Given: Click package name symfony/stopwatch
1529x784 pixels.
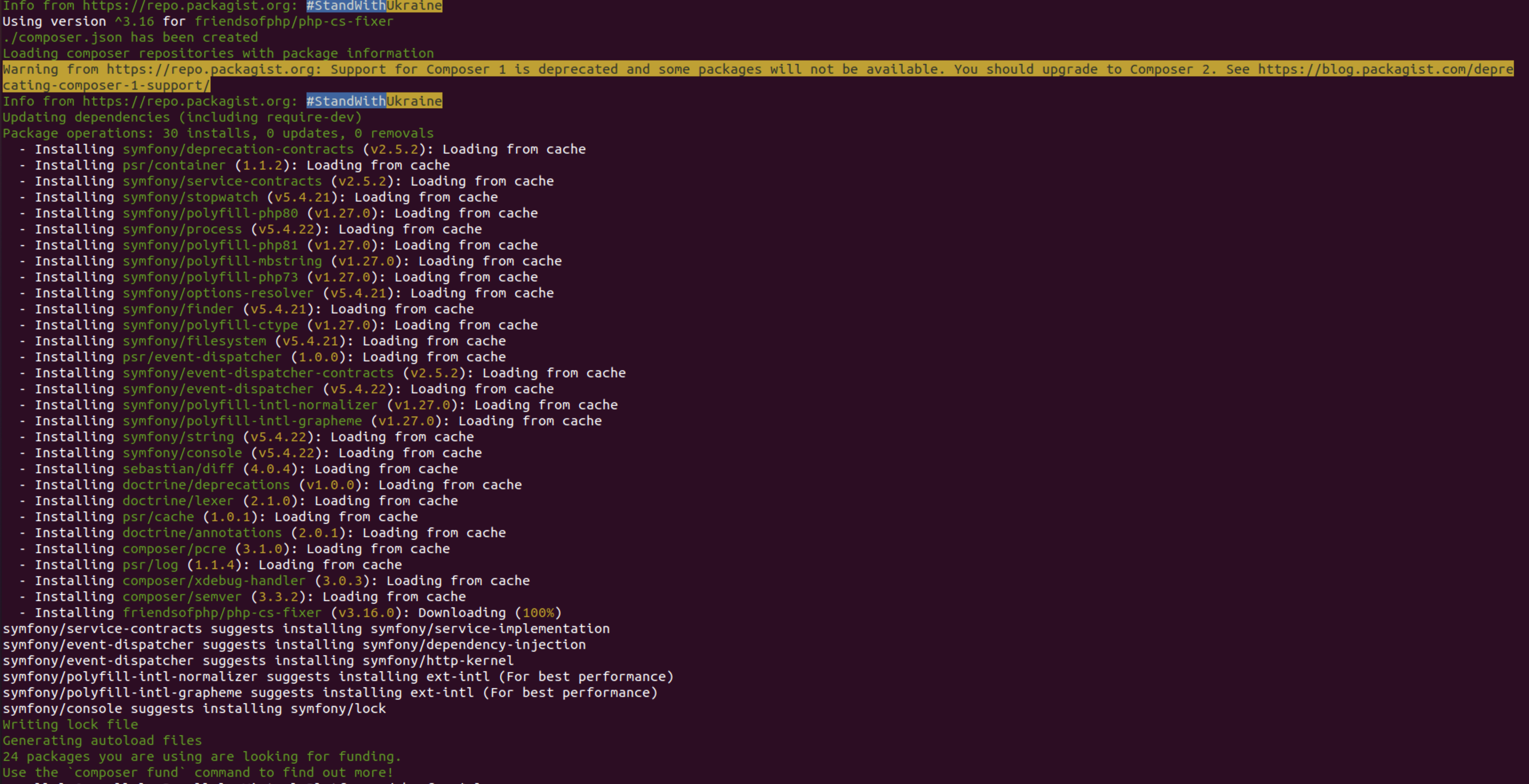Looking at the screenshot, I should (x=190, y=198).
